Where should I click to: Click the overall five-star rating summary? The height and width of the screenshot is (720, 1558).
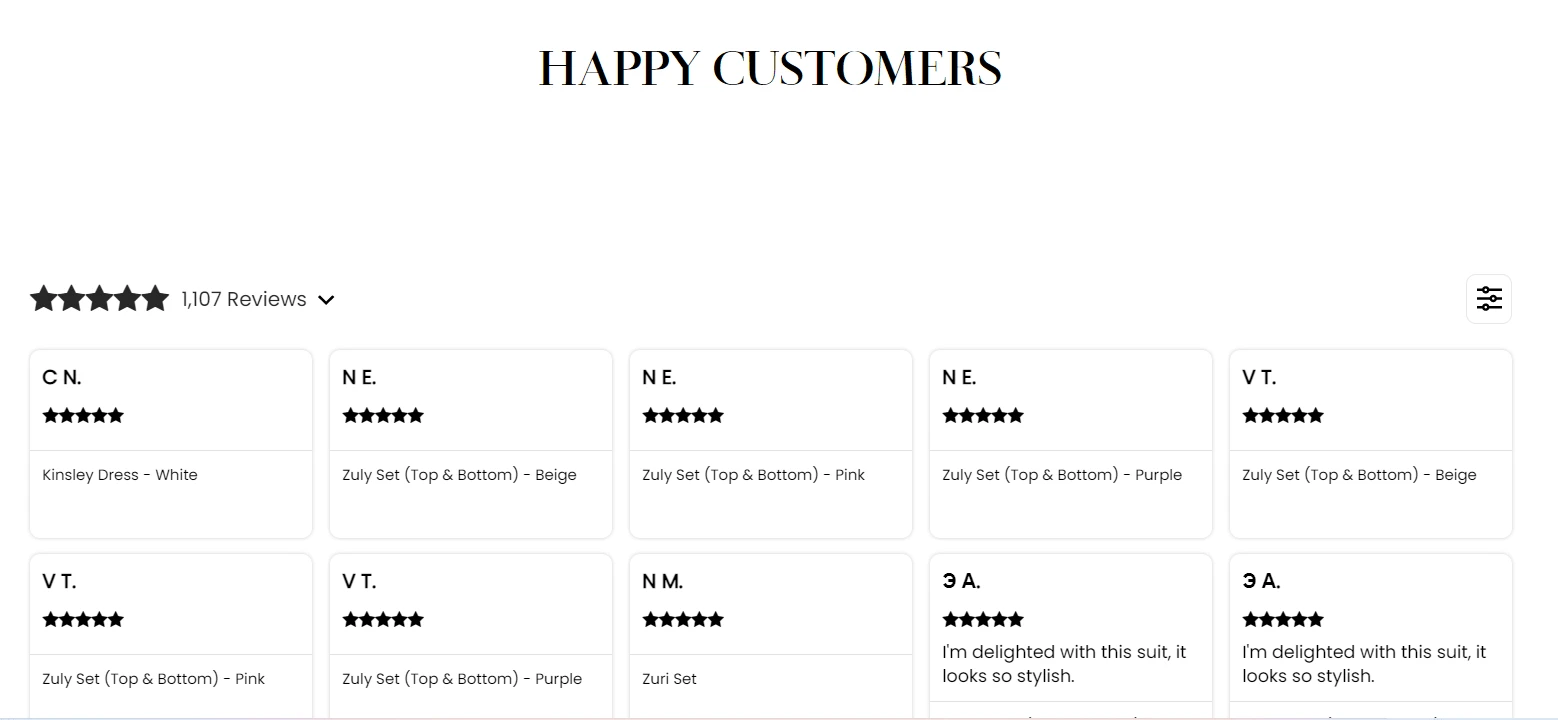point(99,299)
